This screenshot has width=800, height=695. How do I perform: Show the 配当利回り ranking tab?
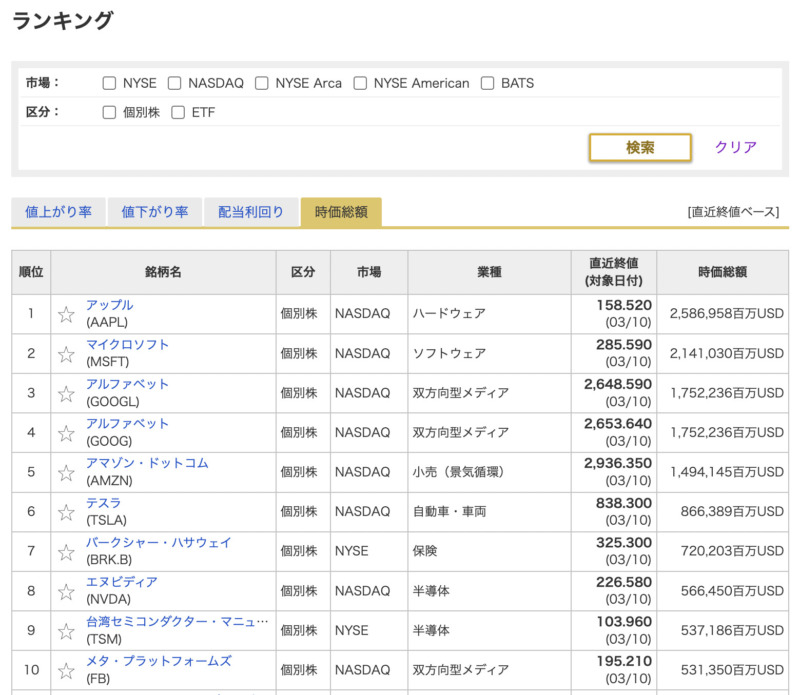click(251, 212)
